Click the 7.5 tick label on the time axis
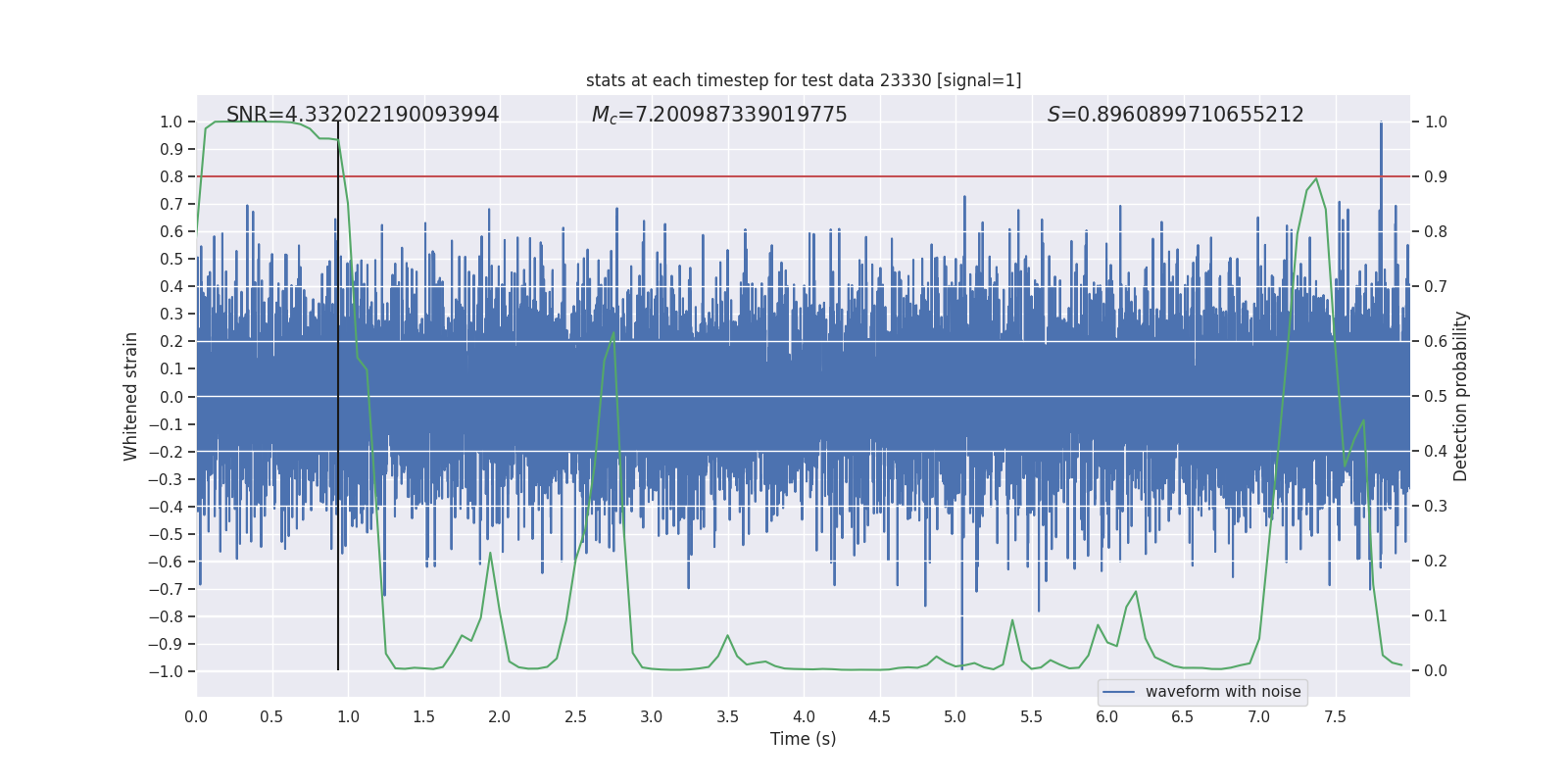The image size is (1568, 784). pos(1335,717)
